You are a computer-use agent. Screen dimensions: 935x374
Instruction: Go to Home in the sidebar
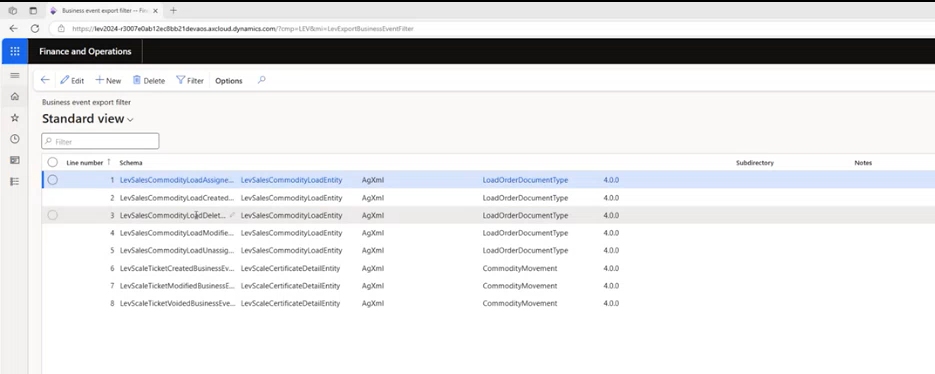tap(15, 97)
